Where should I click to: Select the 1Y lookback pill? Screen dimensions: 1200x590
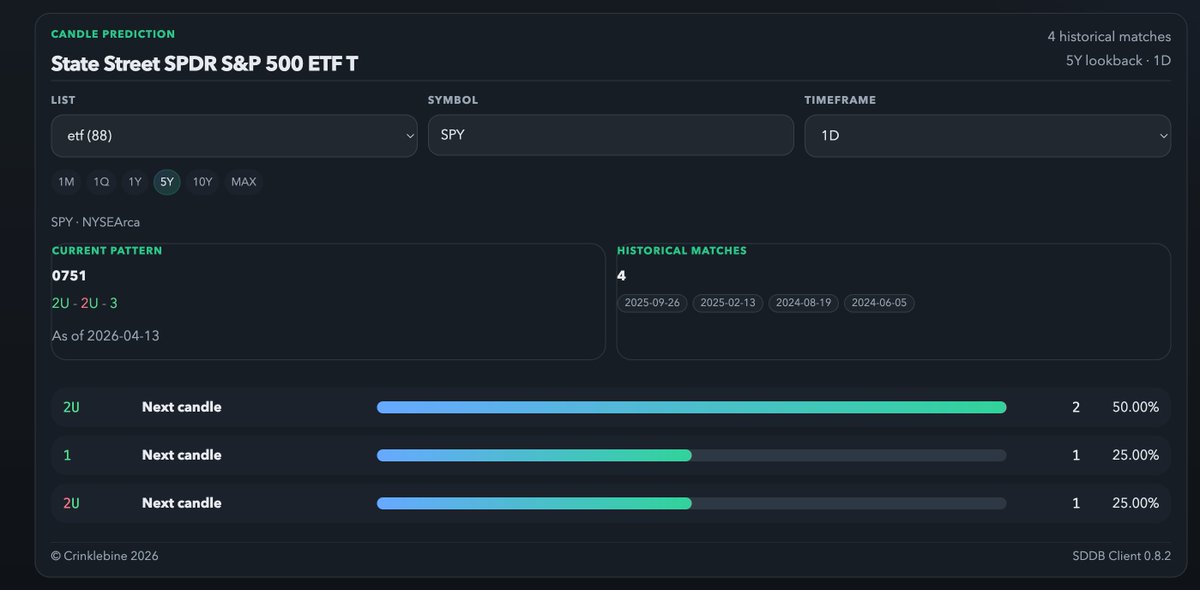click(135, 182)
